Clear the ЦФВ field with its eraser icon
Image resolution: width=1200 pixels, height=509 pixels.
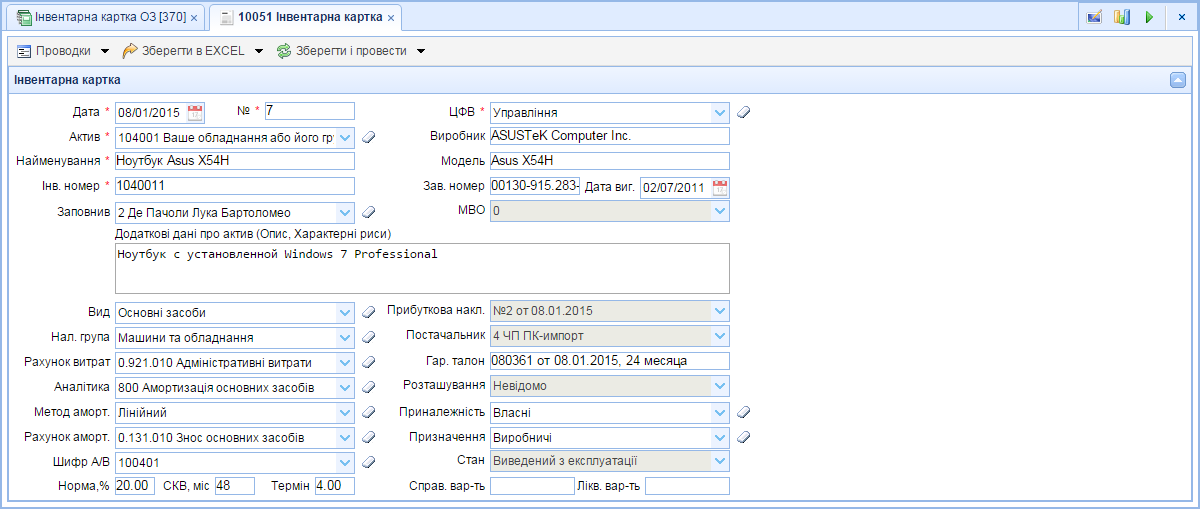743,112
